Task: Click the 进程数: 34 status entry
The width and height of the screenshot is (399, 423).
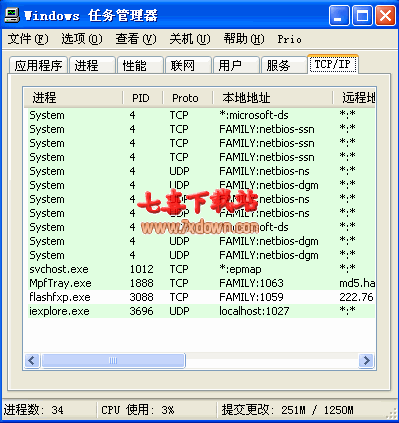Action: coord(34,410)
